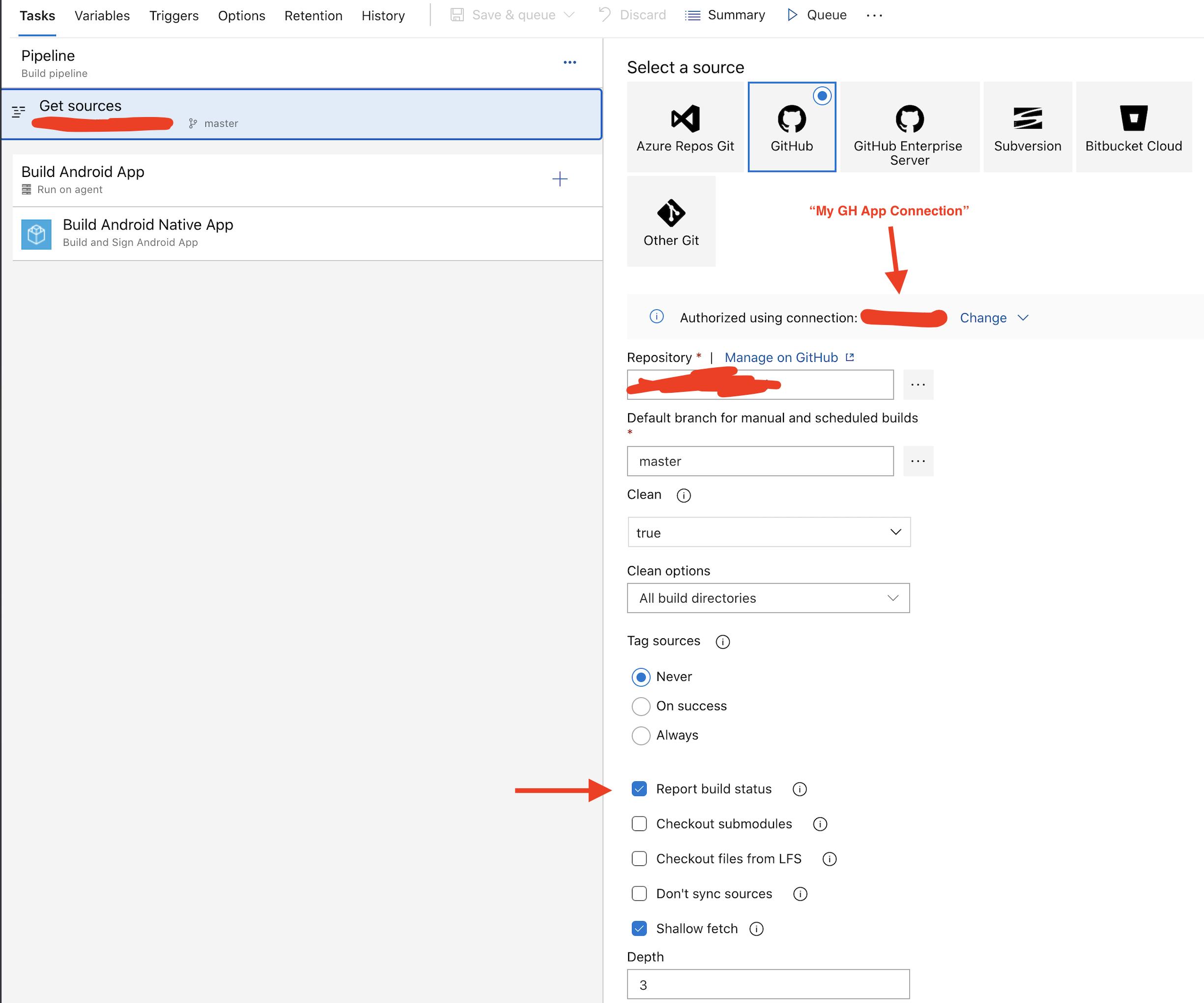Uncheck Report build status checkbox
The image size is (1204, 1003).
click(x=639, y=789)
